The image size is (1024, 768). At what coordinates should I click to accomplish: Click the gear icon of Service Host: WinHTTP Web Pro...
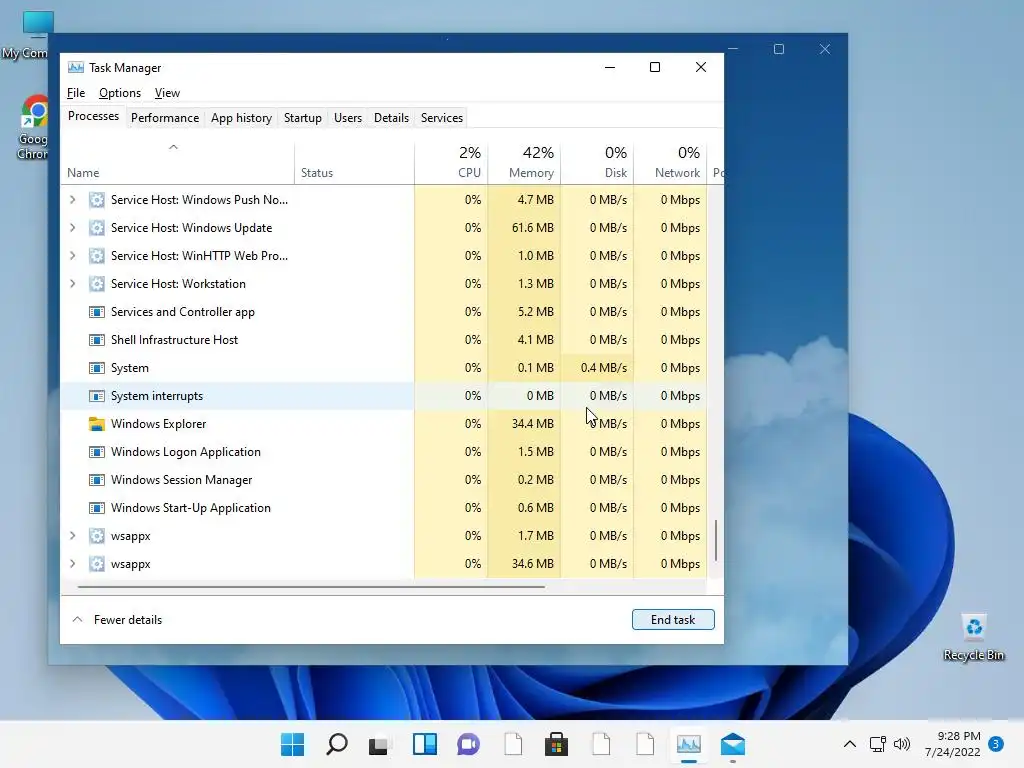click(x=97, y=256)
